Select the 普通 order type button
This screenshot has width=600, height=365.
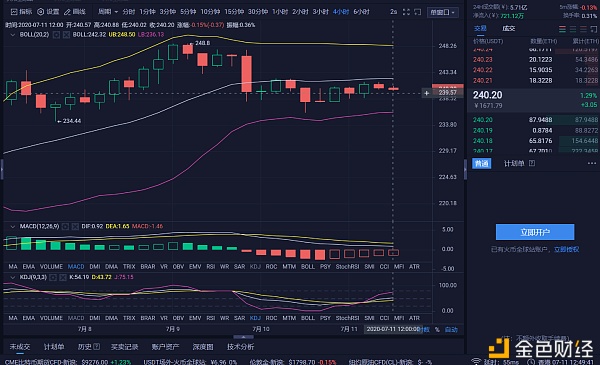coord(481,164)
